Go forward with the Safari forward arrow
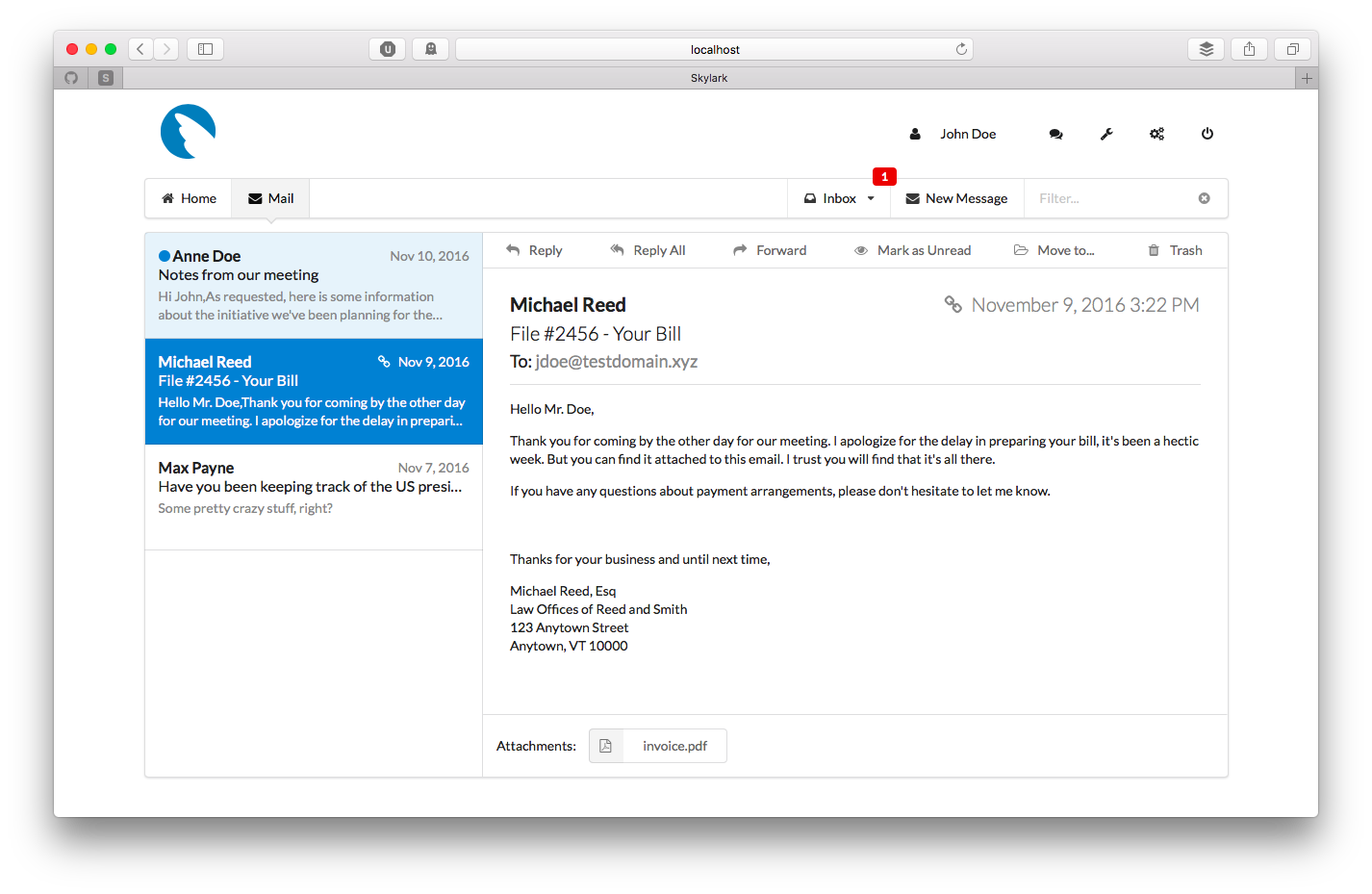The height and width of the screenshot is (894, 1372). [166, 49]
